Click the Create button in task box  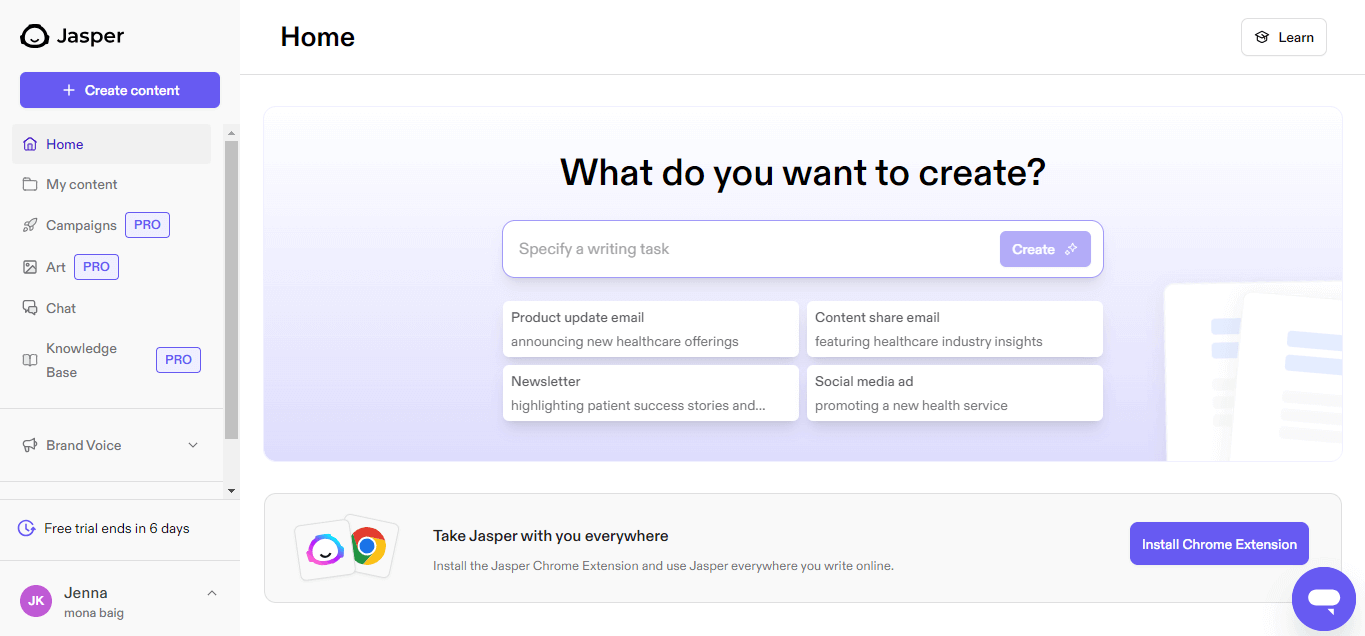[1045, 249]
